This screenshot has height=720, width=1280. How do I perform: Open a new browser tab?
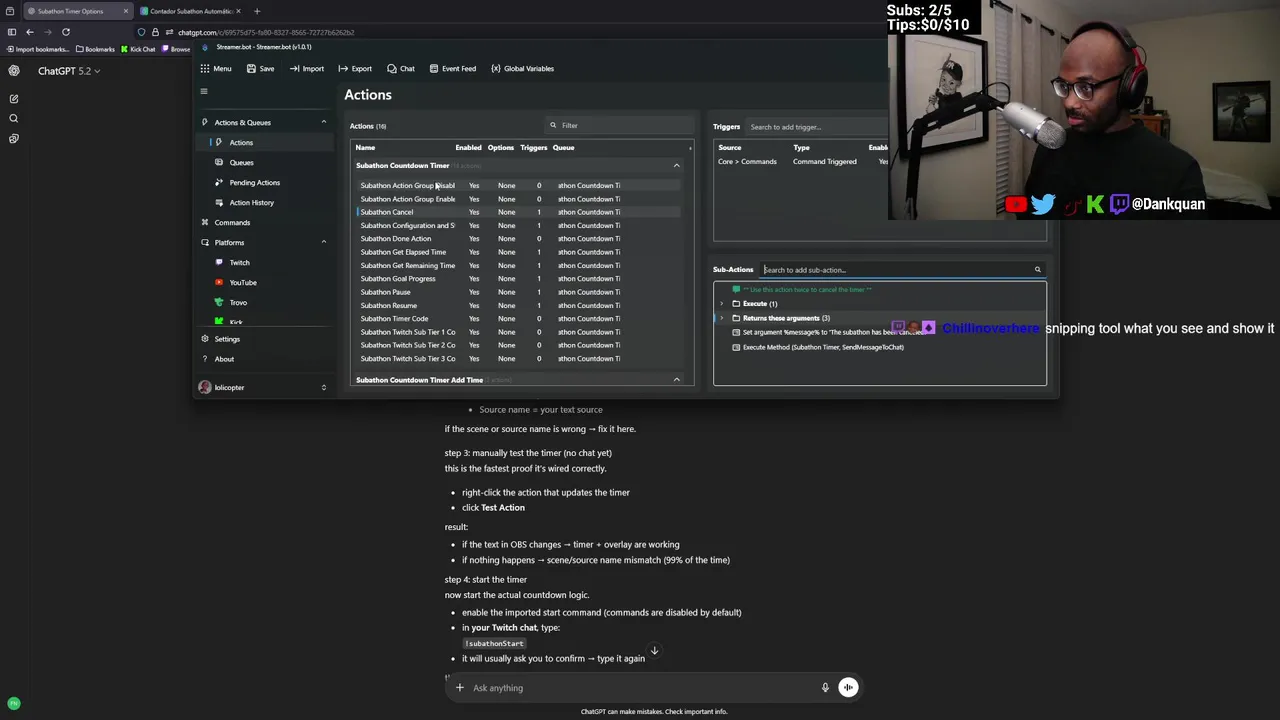tap(257, 11)
